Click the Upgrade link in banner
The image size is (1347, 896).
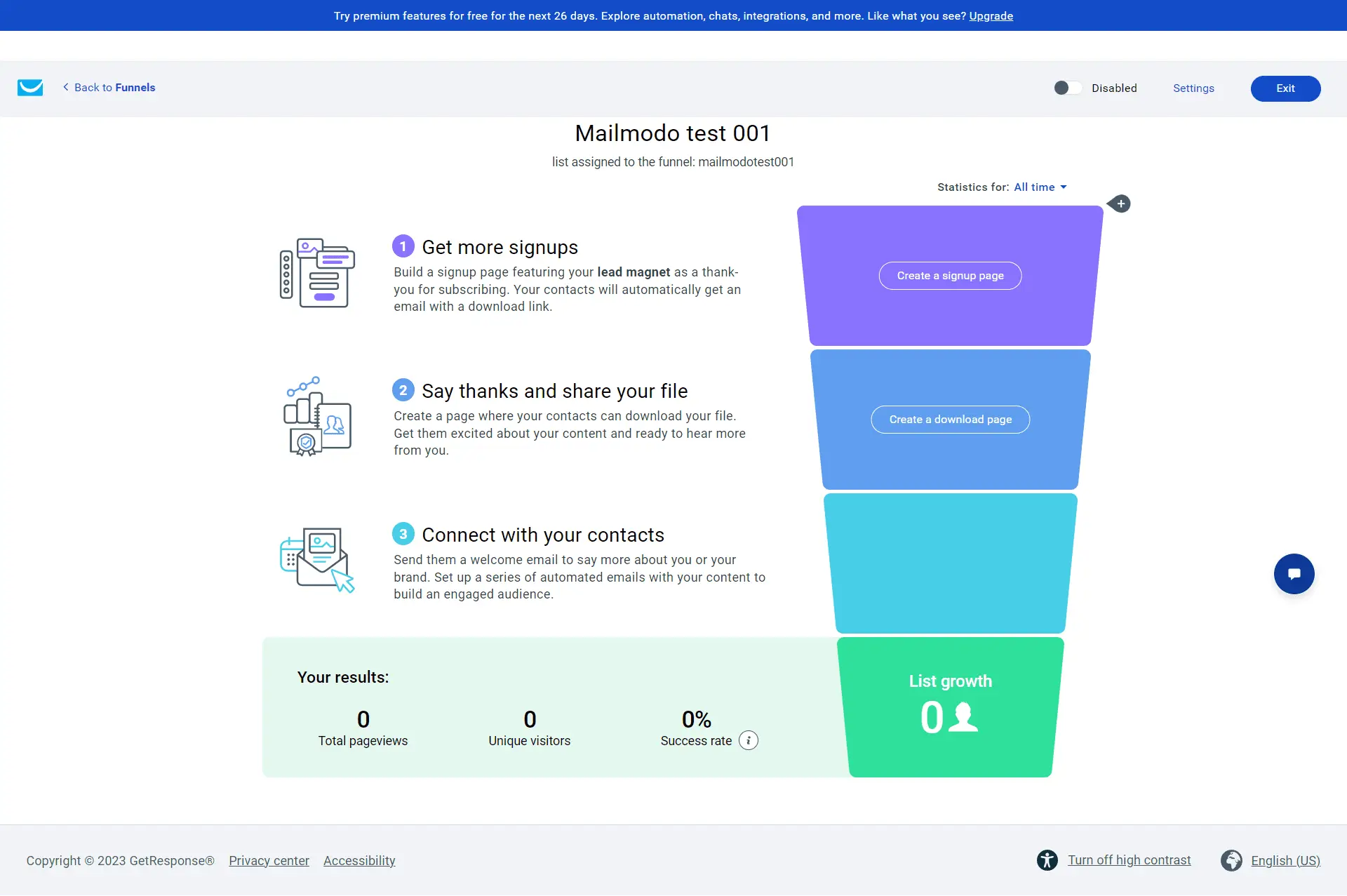pos(991,15)
